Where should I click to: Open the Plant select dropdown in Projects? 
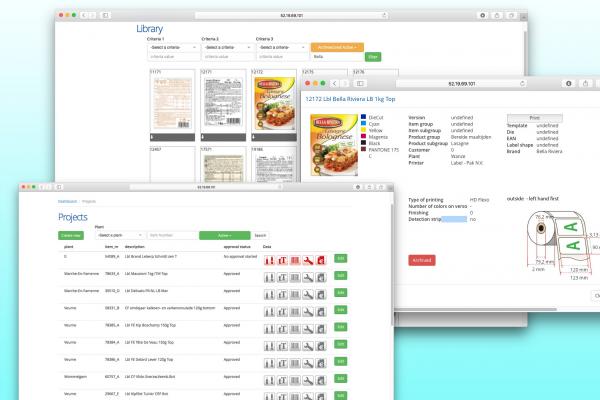click(120, 235)
